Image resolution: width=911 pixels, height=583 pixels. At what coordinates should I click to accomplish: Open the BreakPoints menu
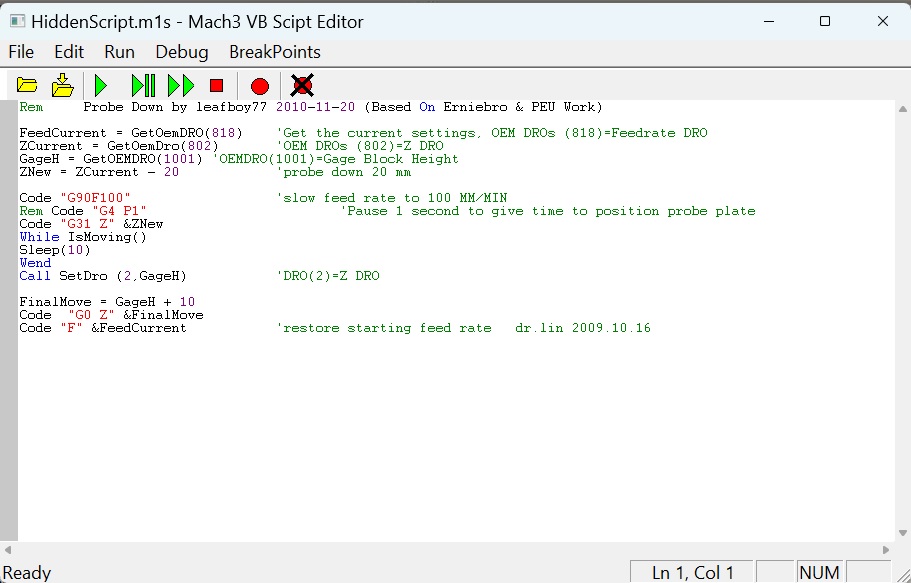(x=275, y=52)
